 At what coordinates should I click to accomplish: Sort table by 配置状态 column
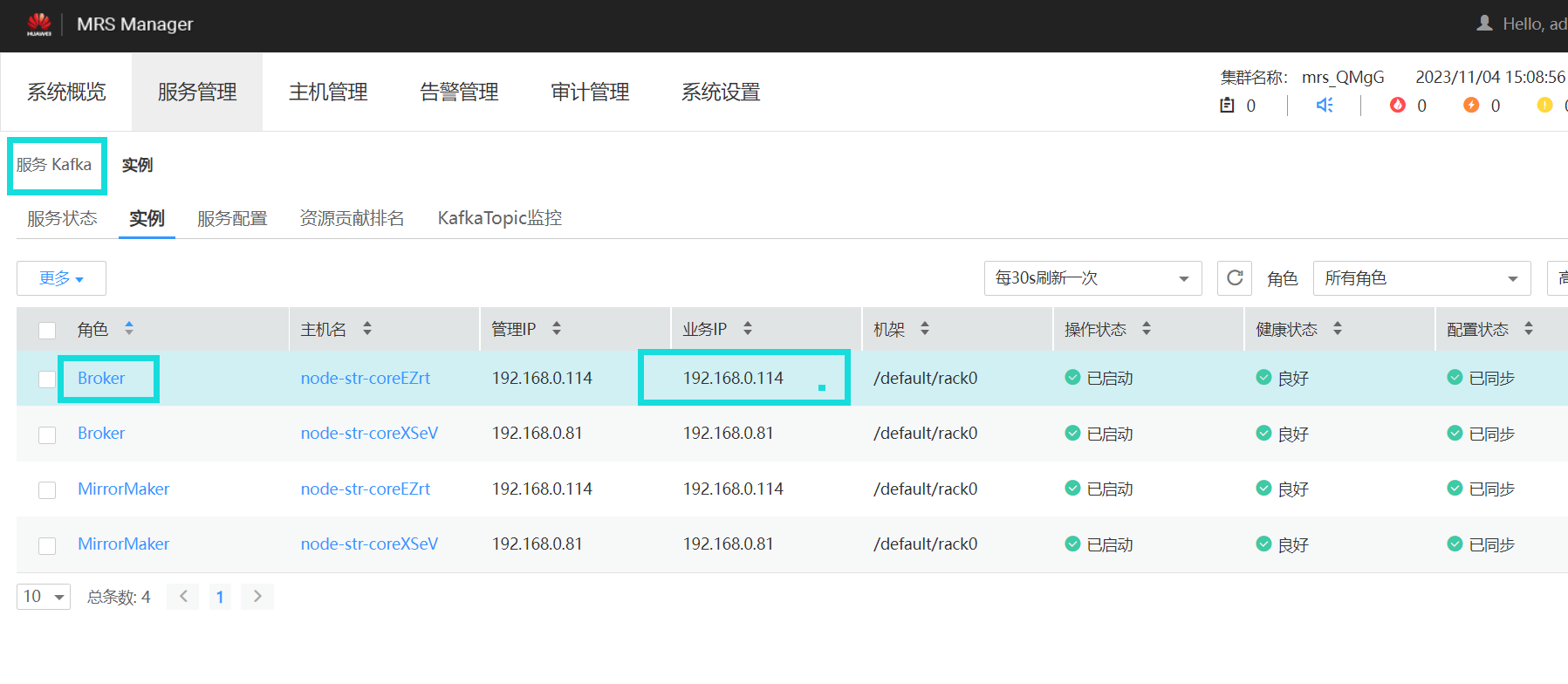click(x=1529, y=328)
